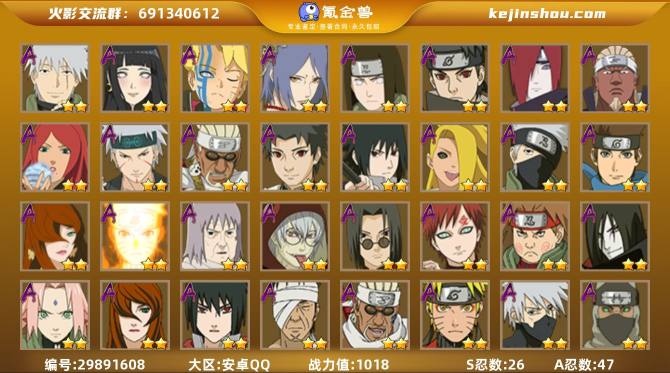Select the blonde Naruto portrait with headband

[x=455, y=315]
